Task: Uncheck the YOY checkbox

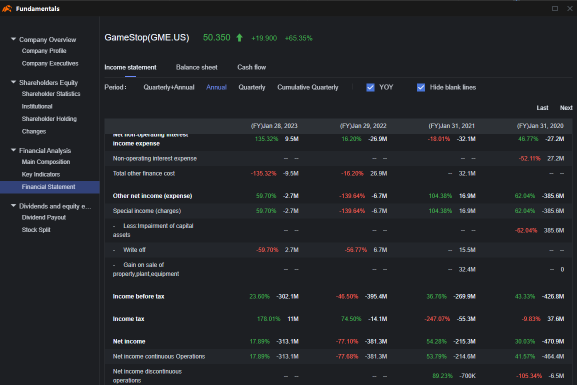Action: (x=371, y=87)
